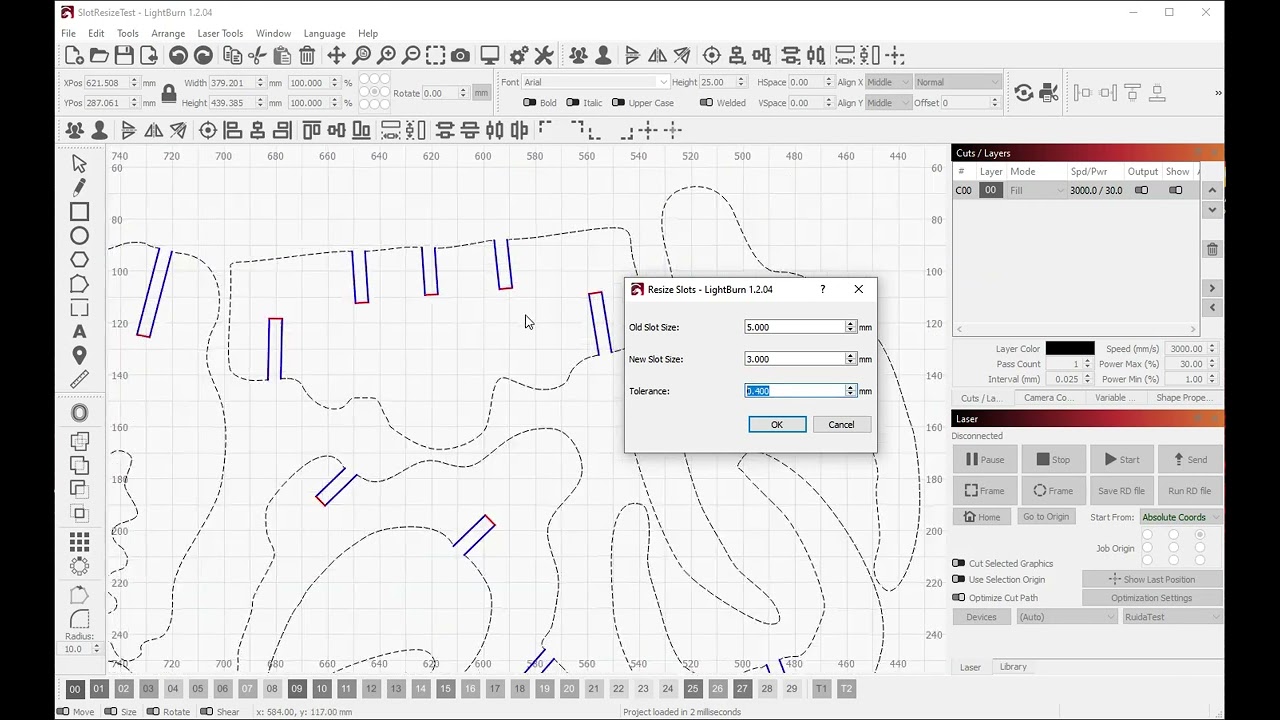The image size is (1280, 720).
Task: Toggle Bold text switch
Action: click(530, 103)
